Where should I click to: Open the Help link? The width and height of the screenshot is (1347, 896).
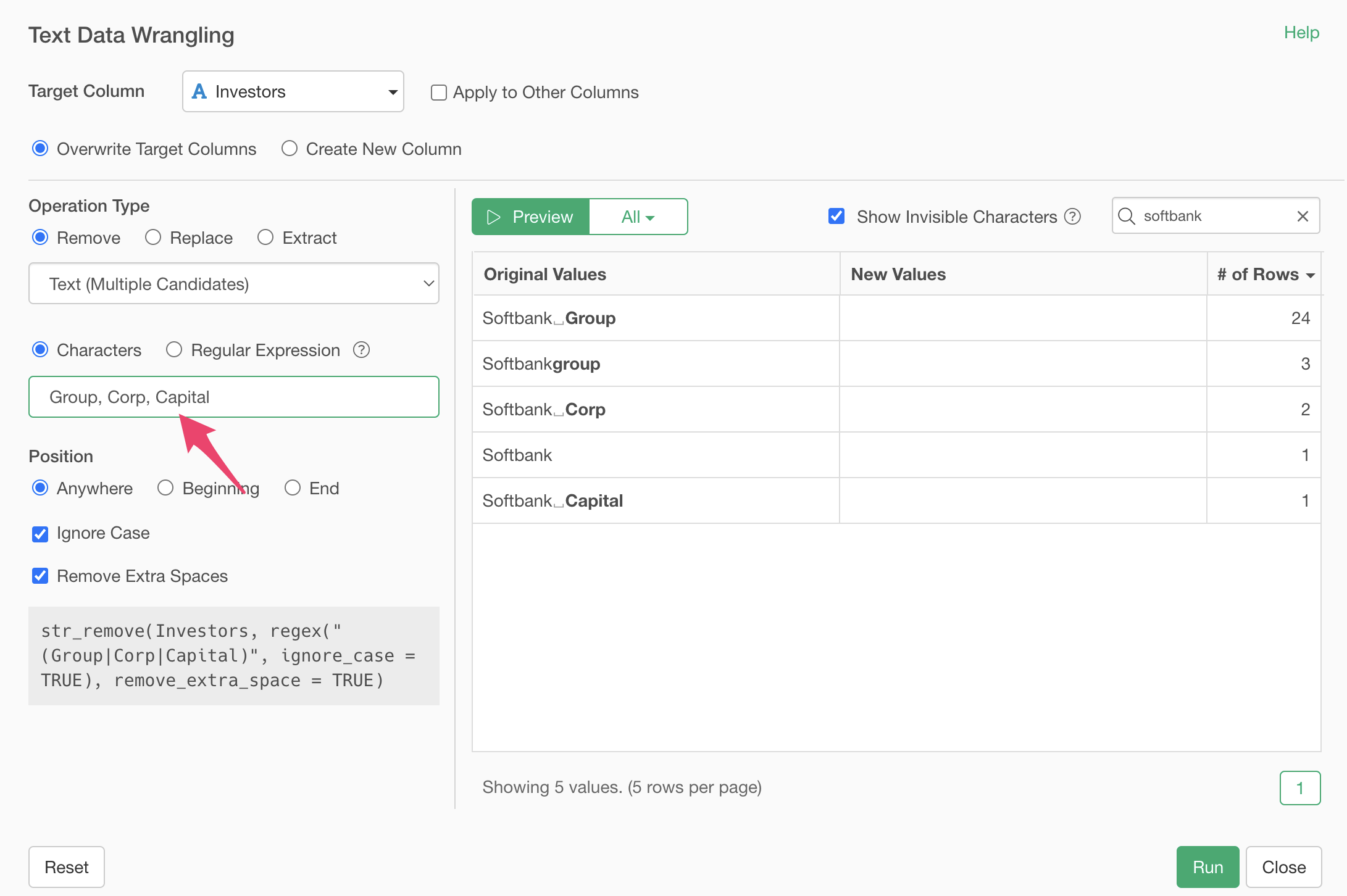1301,32
